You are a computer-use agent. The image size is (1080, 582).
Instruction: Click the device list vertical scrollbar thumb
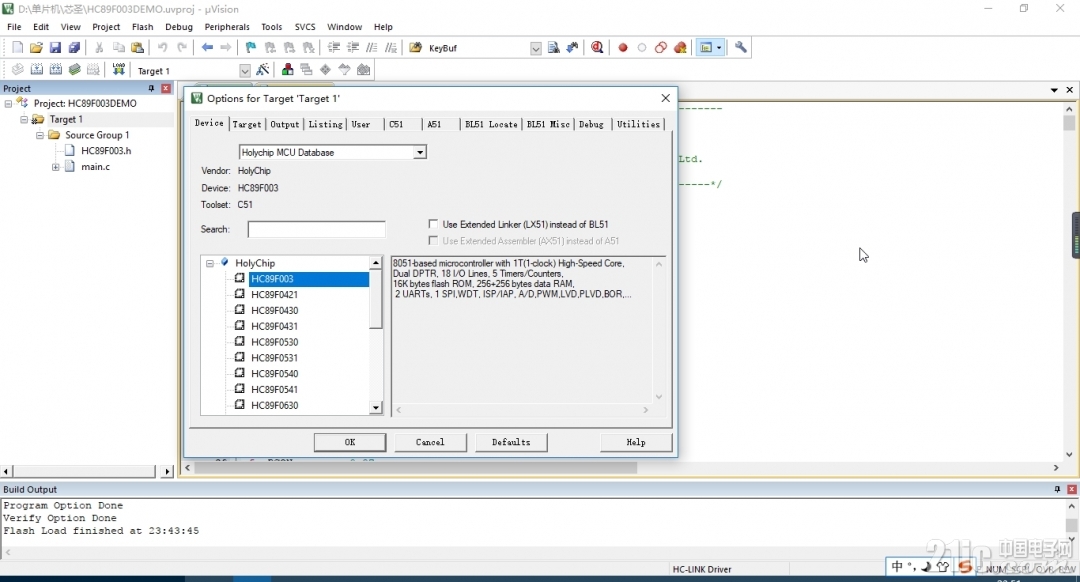(375, 299)
